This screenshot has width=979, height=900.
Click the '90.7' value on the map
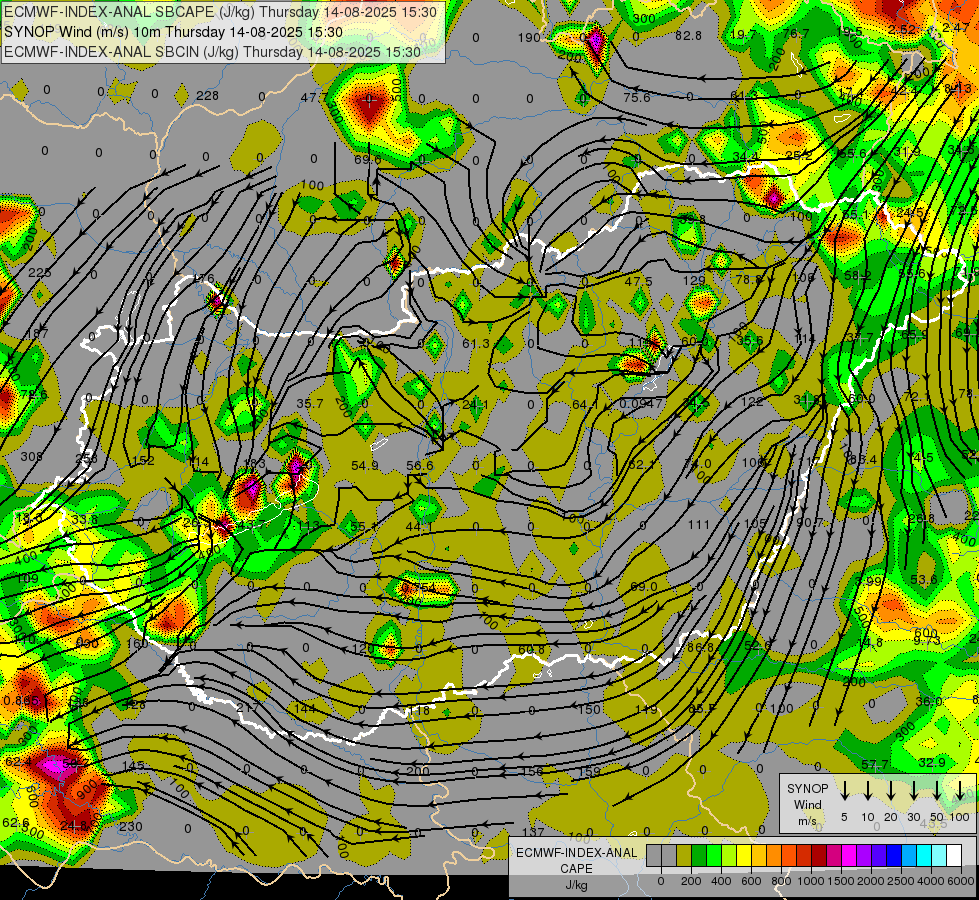tap(810, 522)
